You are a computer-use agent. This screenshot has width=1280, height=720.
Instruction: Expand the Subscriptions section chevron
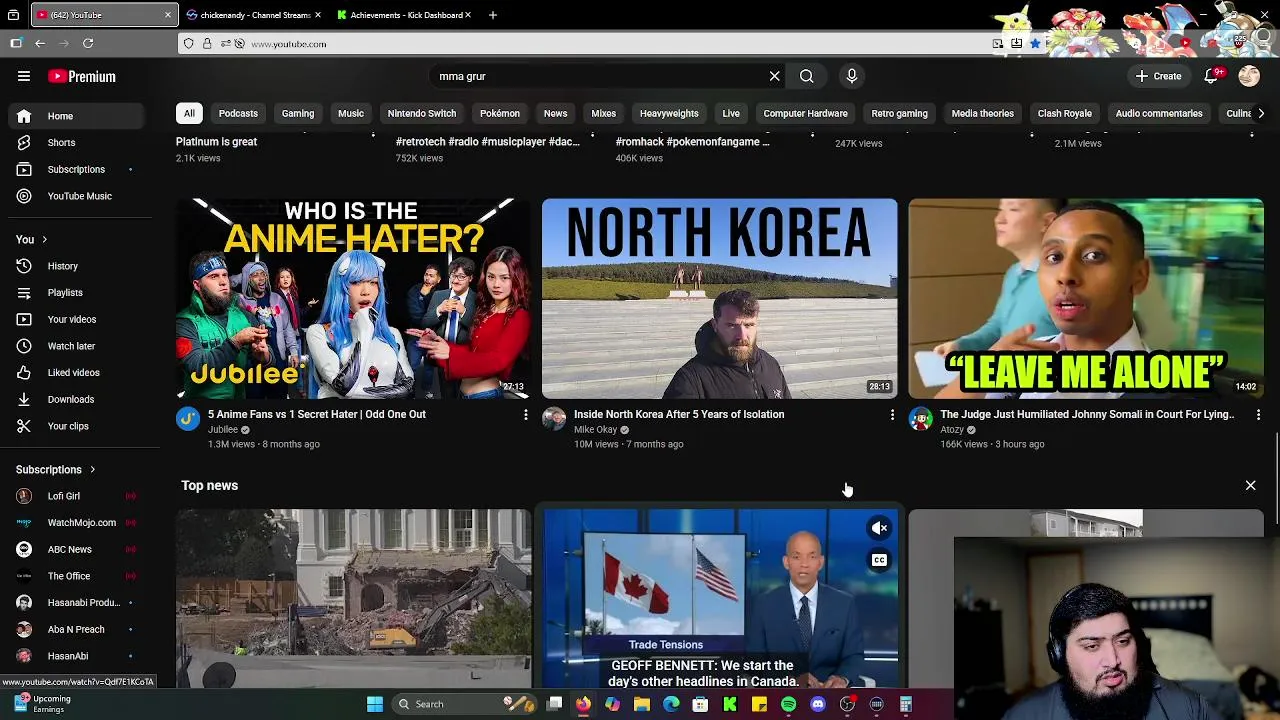92,469
